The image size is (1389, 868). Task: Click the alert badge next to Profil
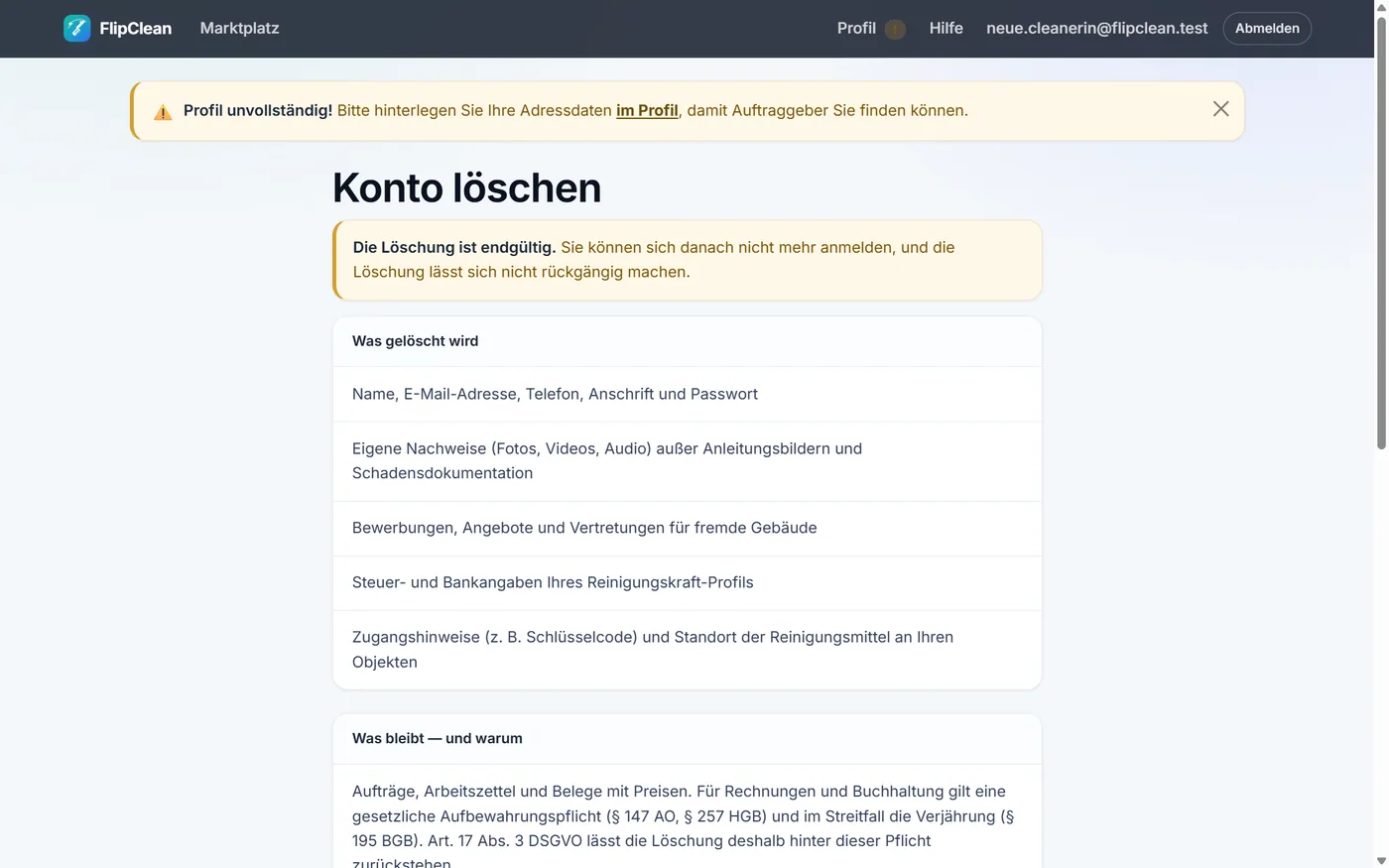(x=895, y=29)
